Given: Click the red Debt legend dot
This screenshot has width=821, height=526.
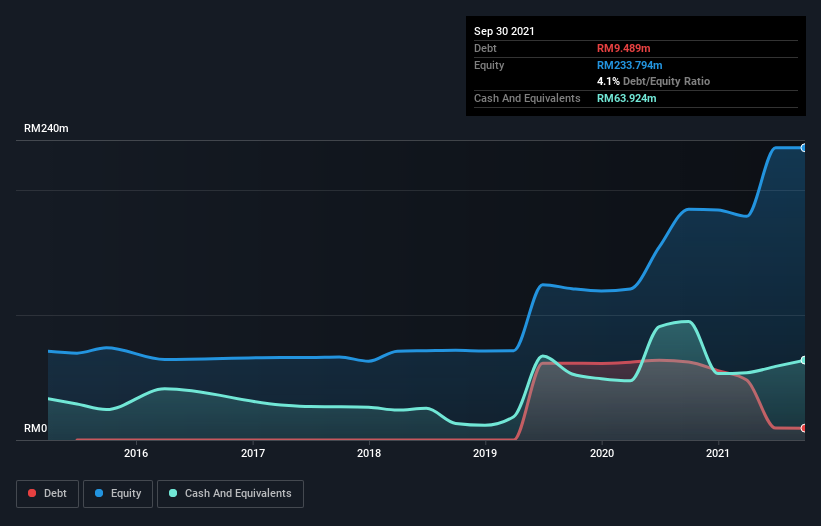Looking at the screenshot, I should (x=32, y=493).
